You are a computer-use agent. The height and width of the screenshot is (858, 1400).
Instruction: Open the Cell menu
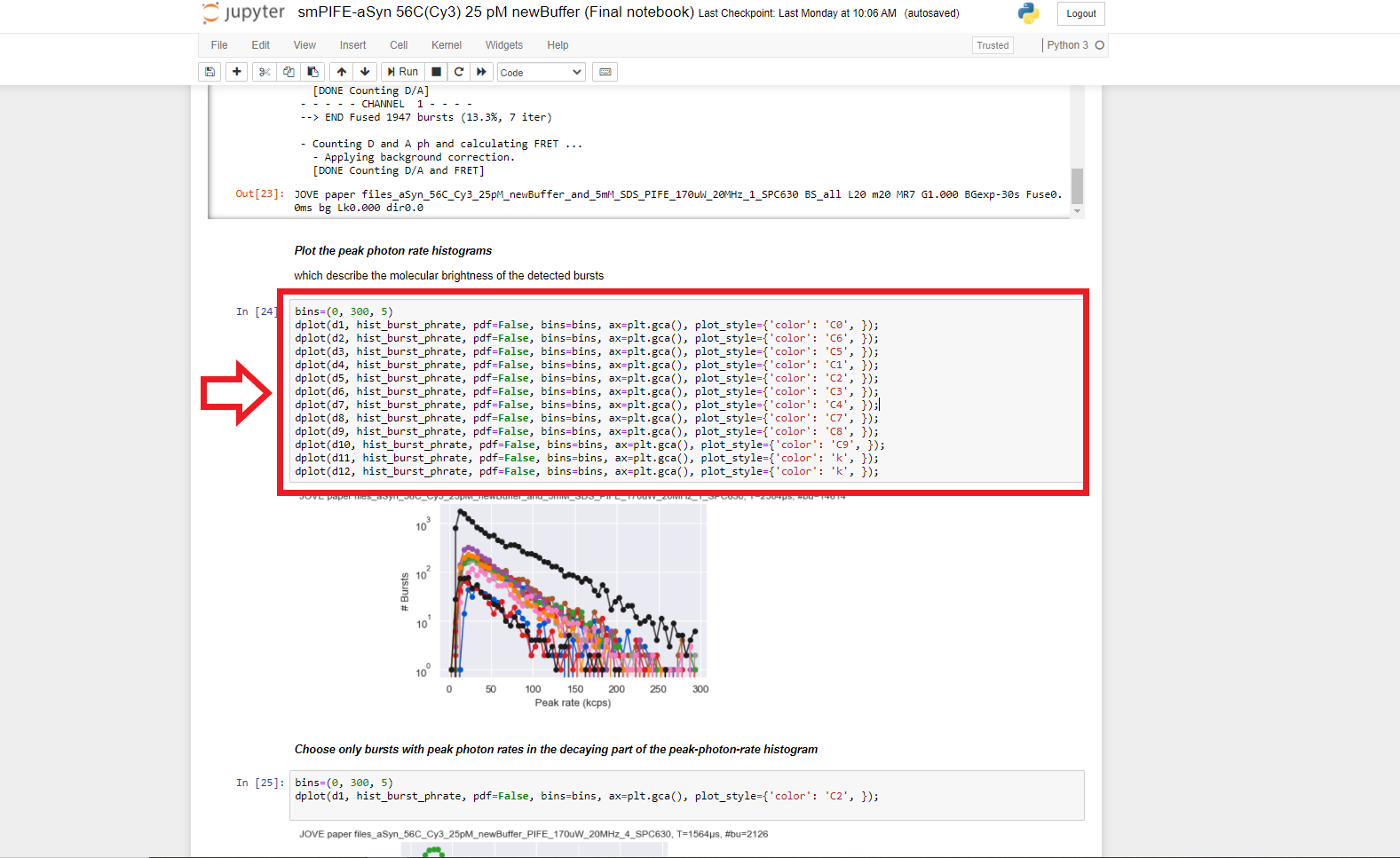point(399,45)
